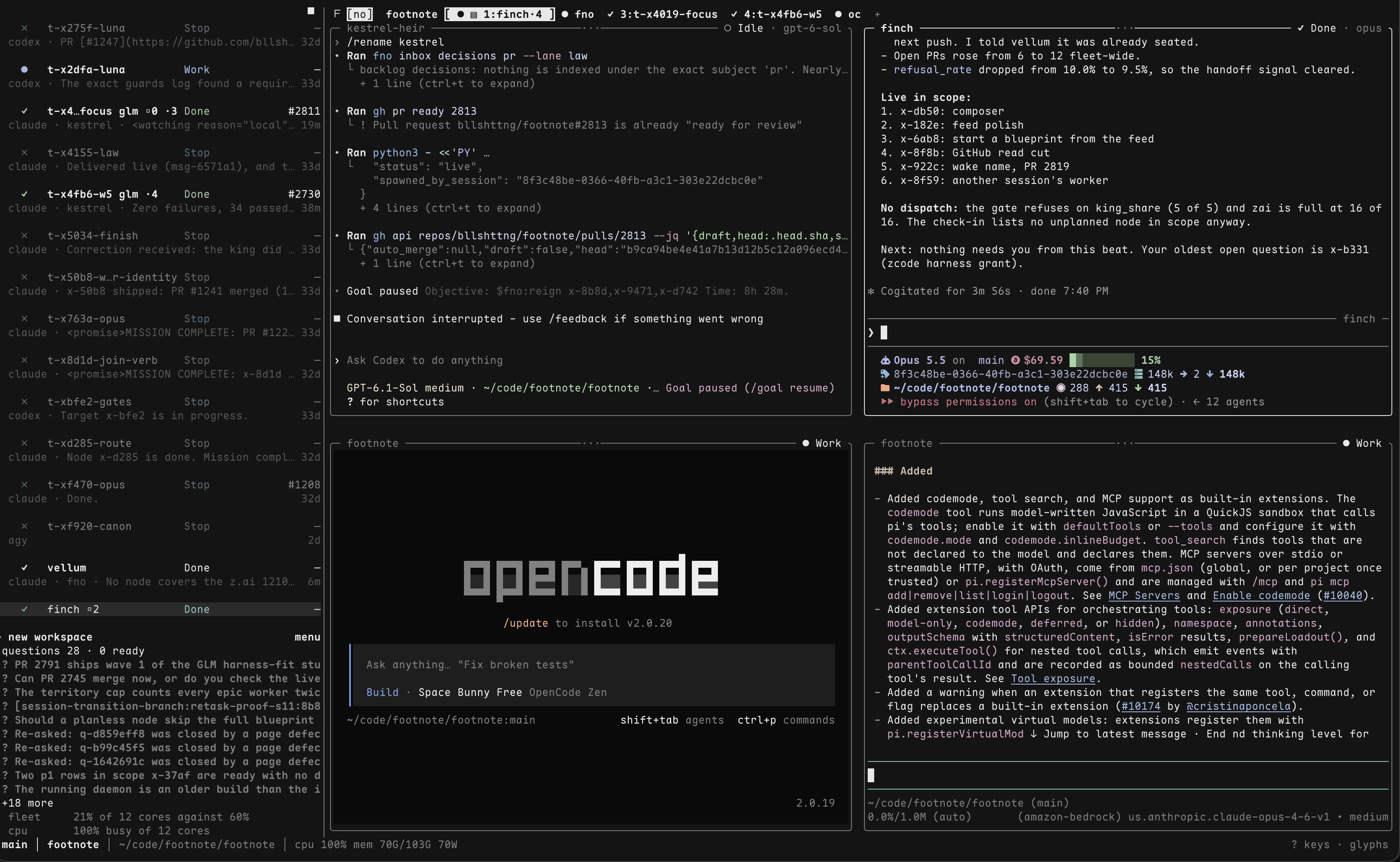Click the blue dot icon beside t-x2dfa-luna
The image size is (1400, 862).
[24, 70]
